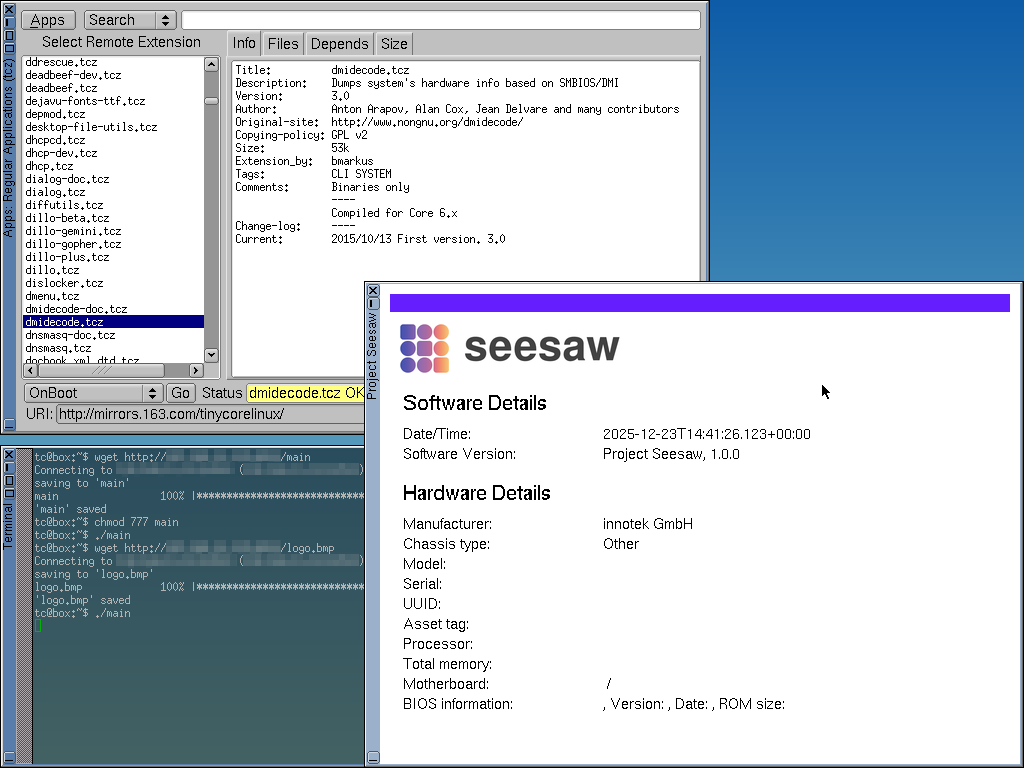Select dmidecode-doc.tcz in the extension list
The height and width of the screenshot is (768, 1024).
[x=76, y=309]
